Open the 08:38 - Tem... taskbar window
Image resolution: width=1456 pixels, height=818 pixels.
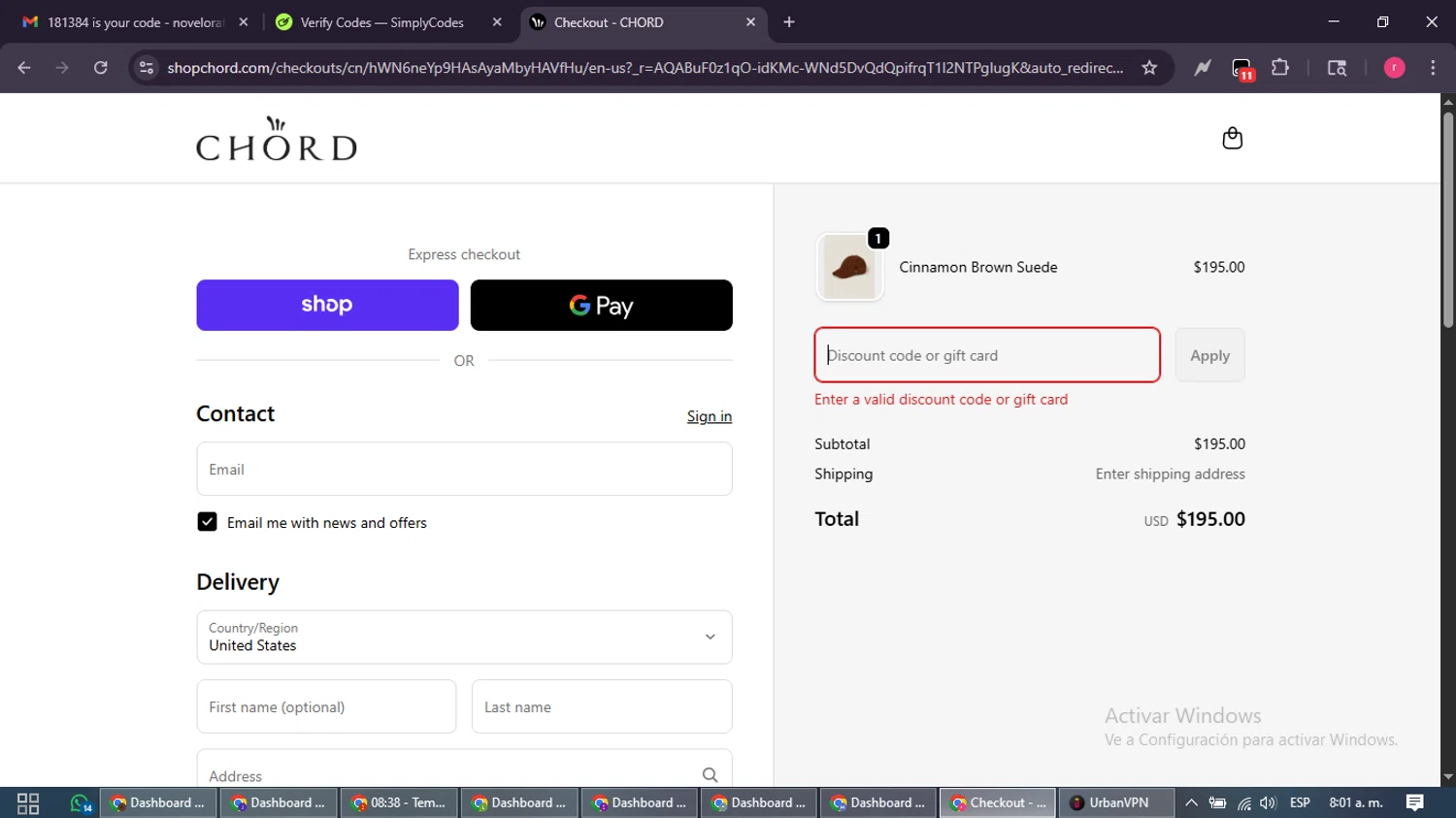[x=400, y=803]
